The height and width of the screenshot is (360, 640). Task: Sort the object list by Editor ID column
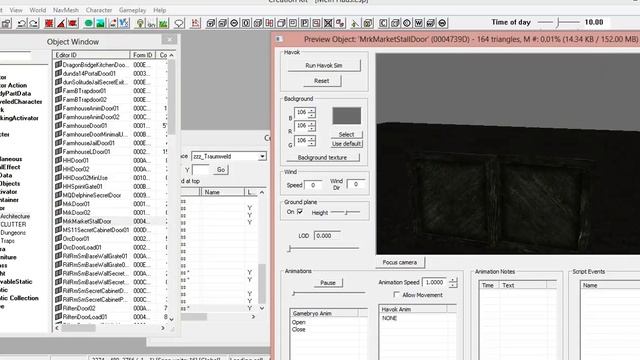(91, 55)
